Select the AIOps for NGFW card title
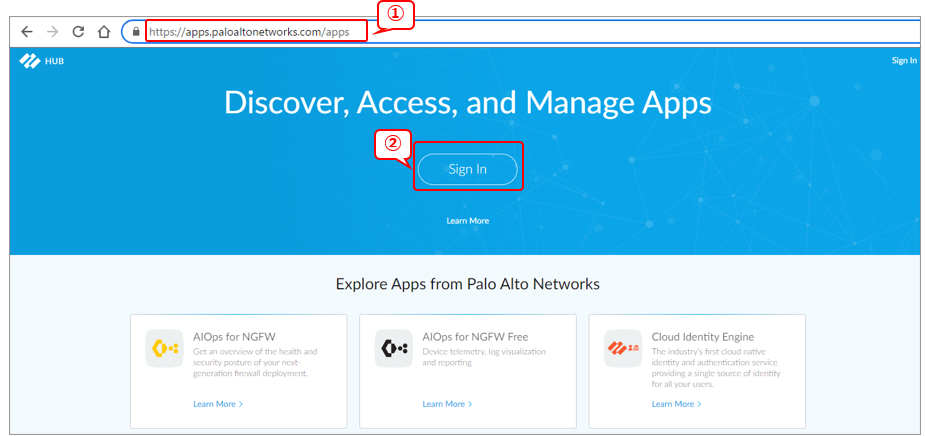Image resolution: width=925 pixels, height=436 pixels. (x=233, y=337)
